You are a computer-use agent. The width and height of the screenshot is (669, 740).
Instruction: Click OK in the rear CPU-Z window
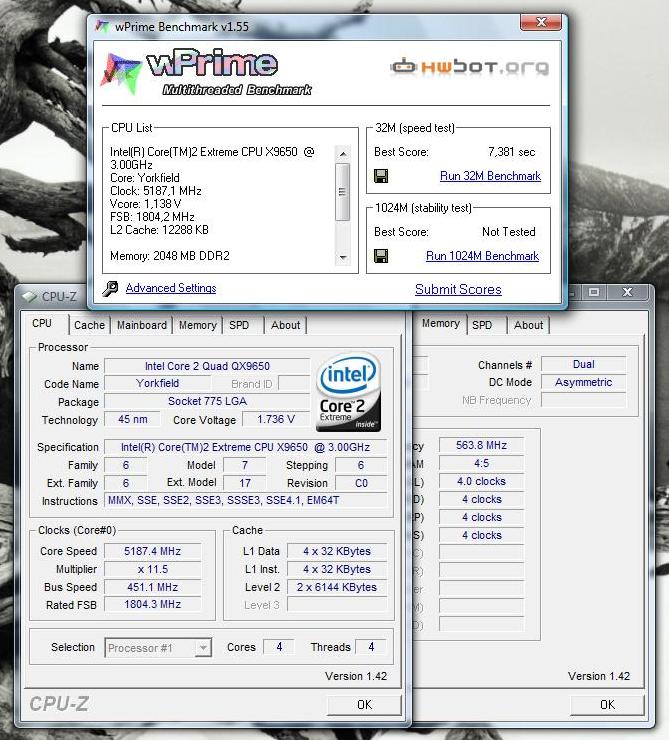(607, 705)
